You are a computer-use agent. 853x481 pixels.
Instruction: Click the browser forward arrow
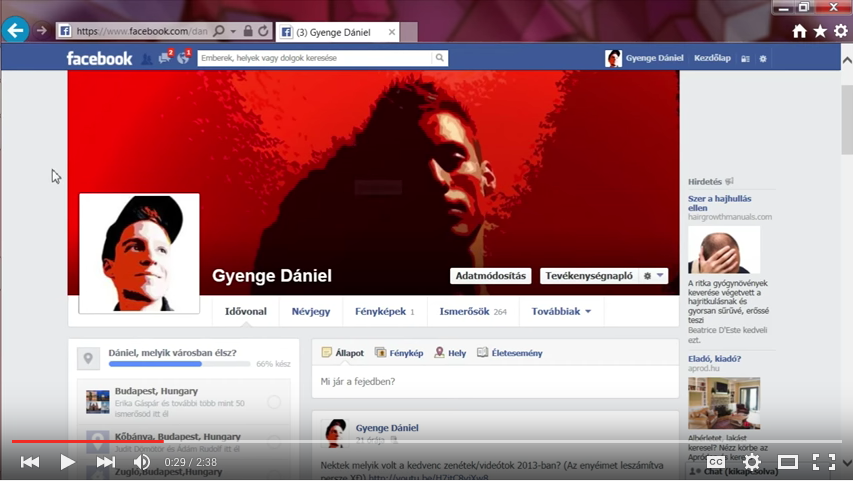pyautogui.click(x=41, y=31)
